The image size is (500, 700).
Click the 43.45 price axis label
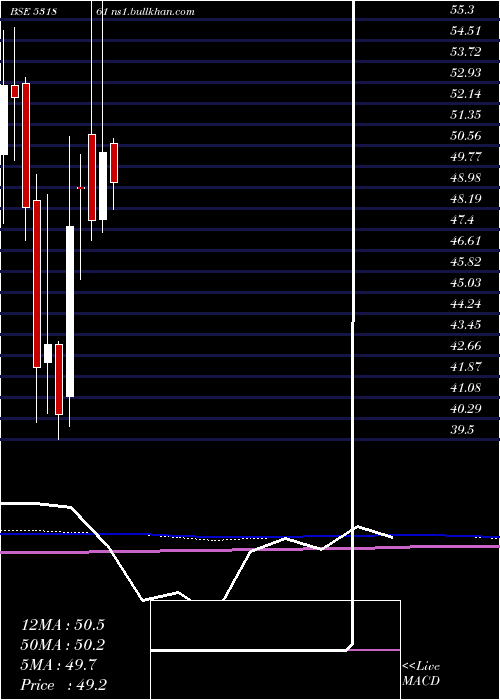coord(465,325)
